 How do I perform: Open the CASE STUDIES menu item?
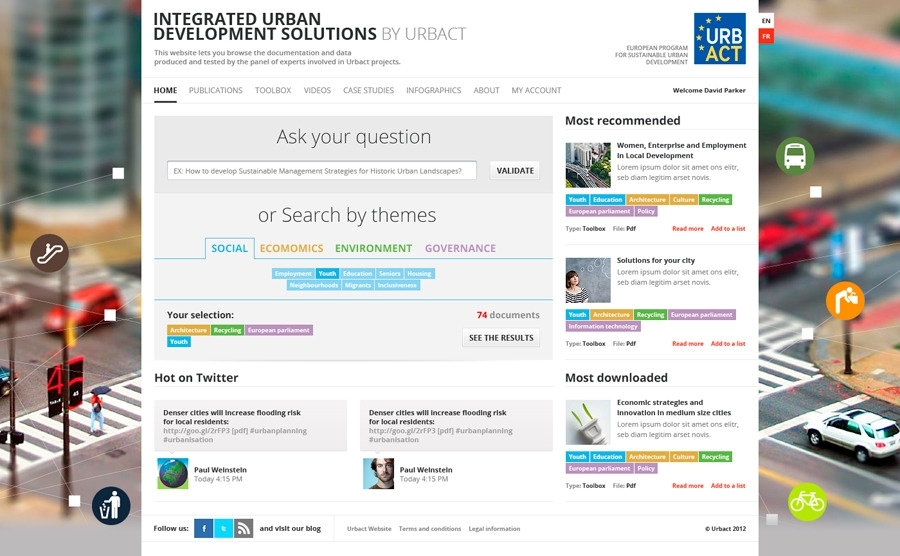[368, 90]
